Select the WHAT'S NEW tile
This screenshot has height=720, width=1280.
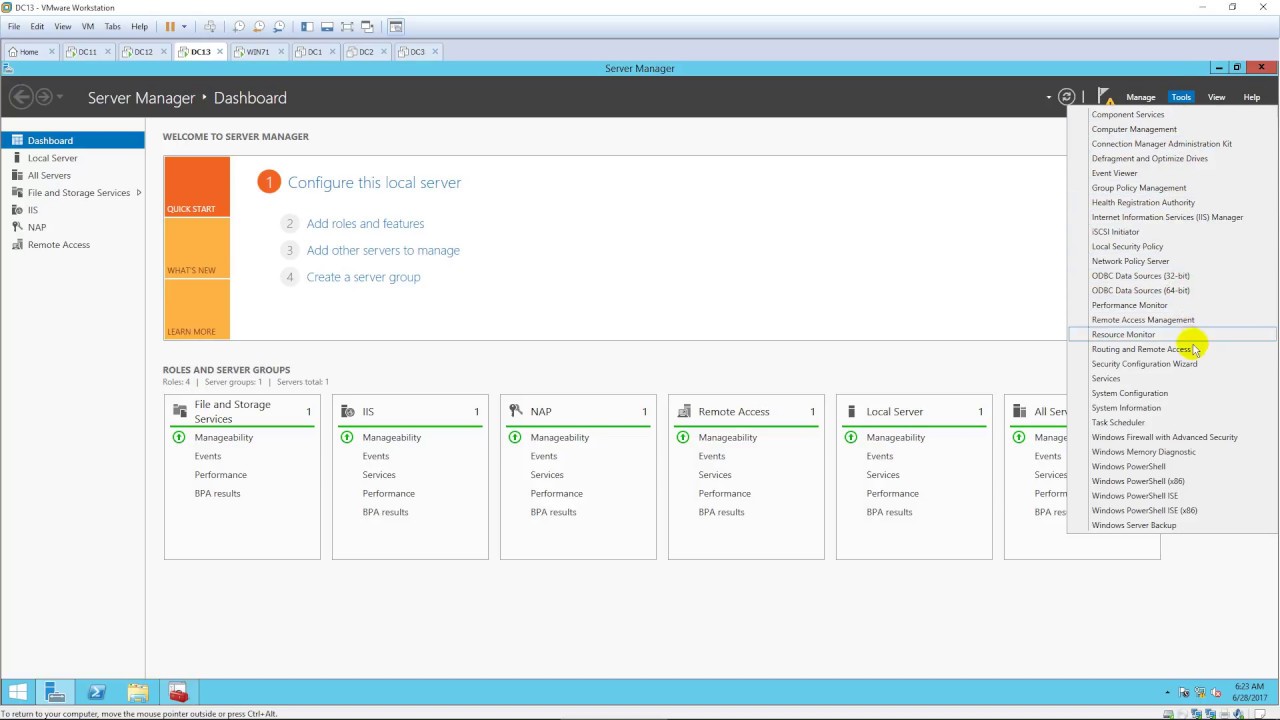(197, 247)
